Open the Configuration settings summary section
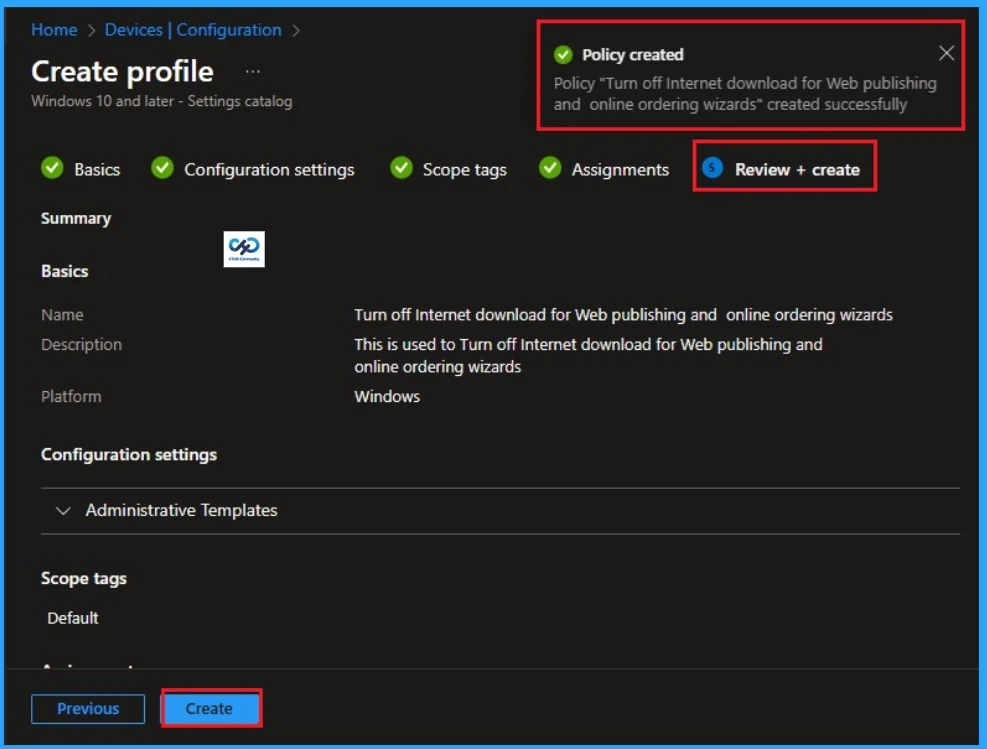The width and height of the screenshot is (987, 749). [x=271, y=168]
